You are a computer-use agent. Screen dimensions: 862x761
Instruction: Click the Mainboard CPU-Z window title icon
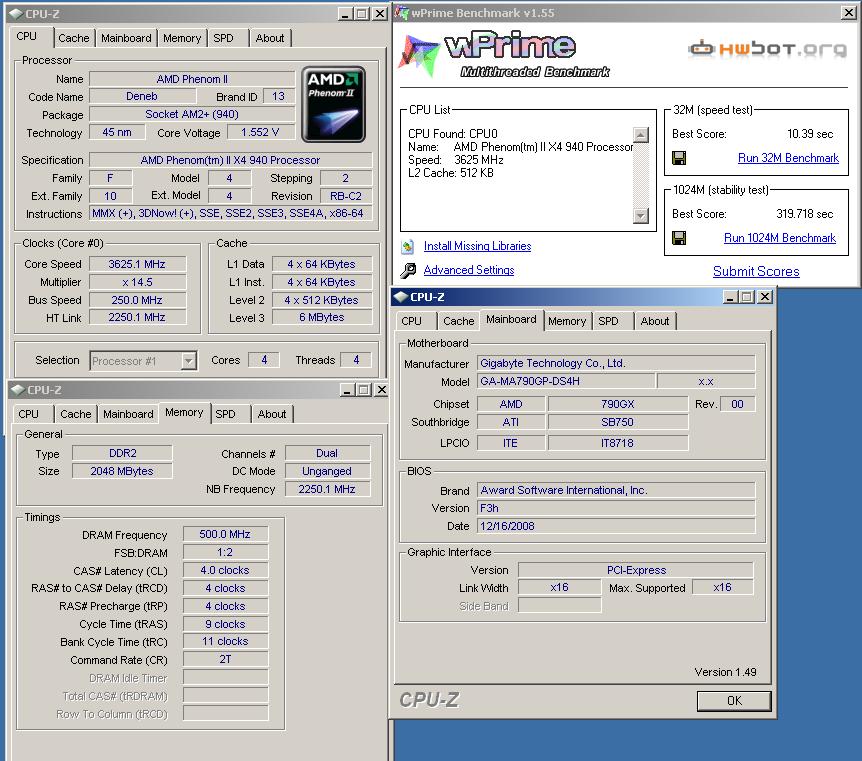(401, 297)
